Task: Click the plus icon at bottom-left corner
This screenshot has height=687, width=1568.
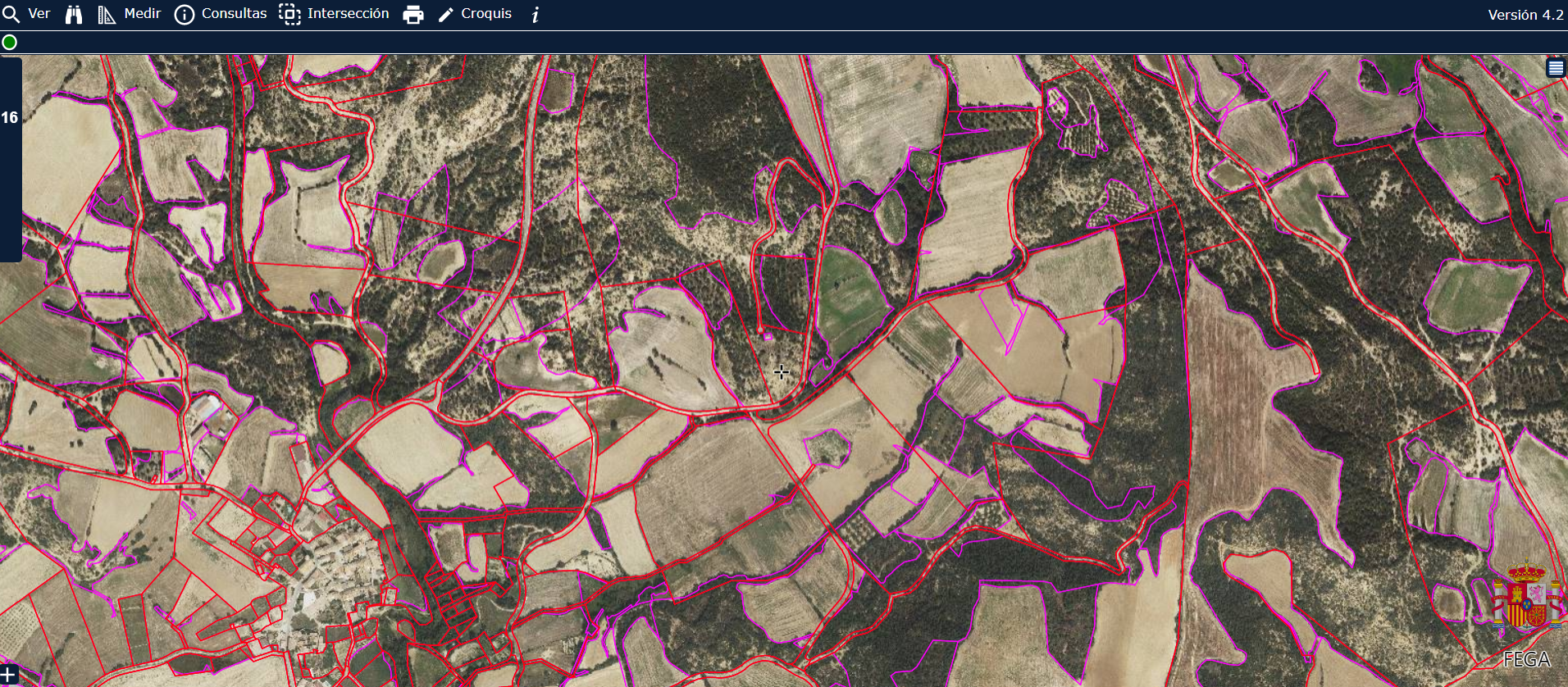Action: (8, 675)
